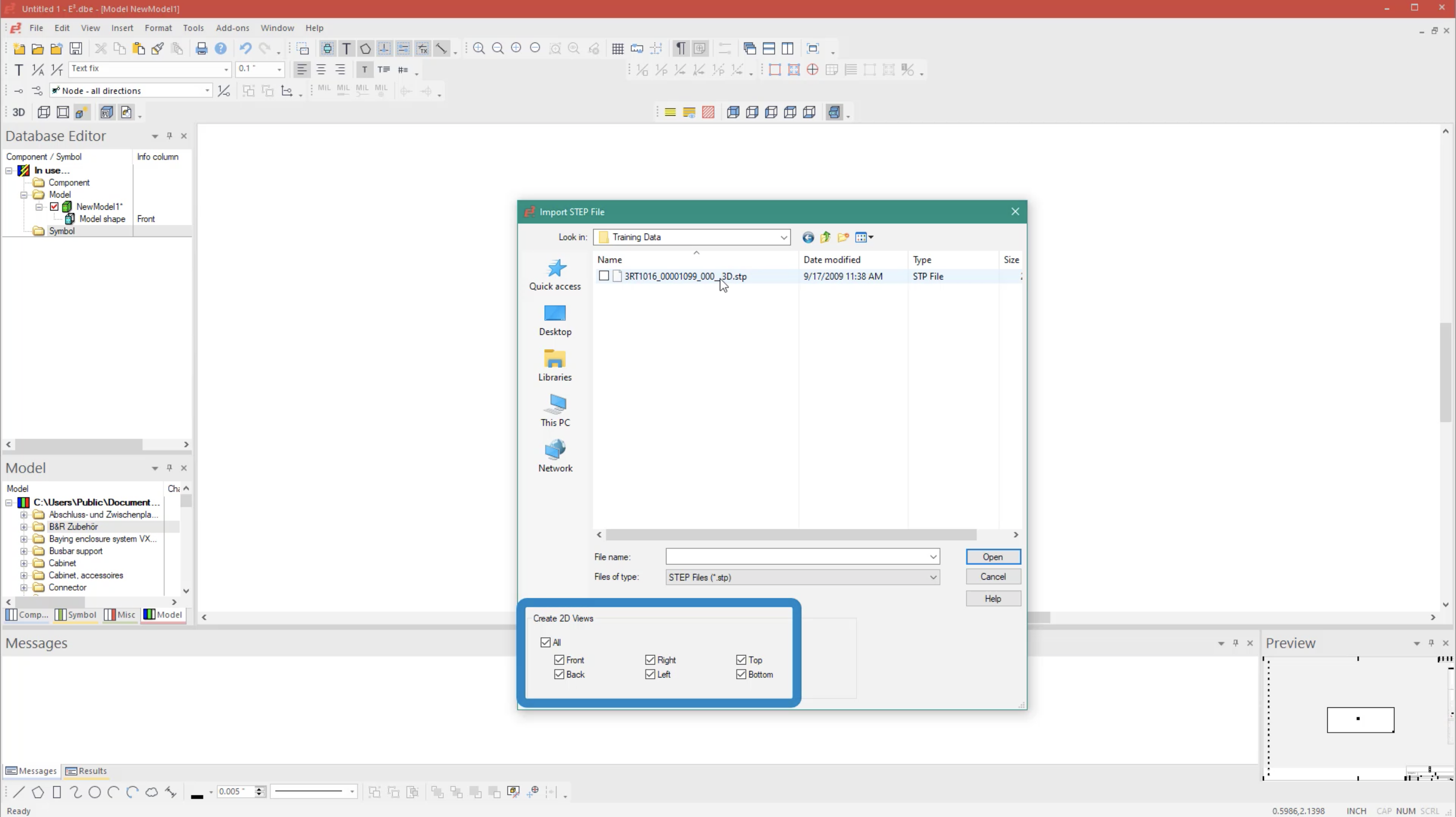Open the Files of type dropdown
Screen dimensions: 1456x817
click(x=933, y=577)
